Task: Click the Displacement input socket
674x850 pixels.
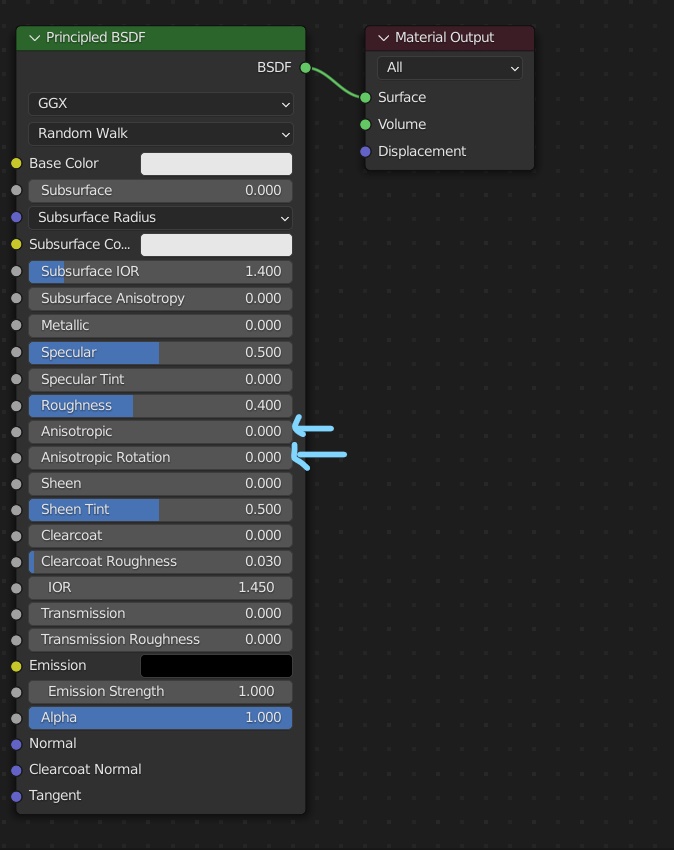Action: pos(365,152)
